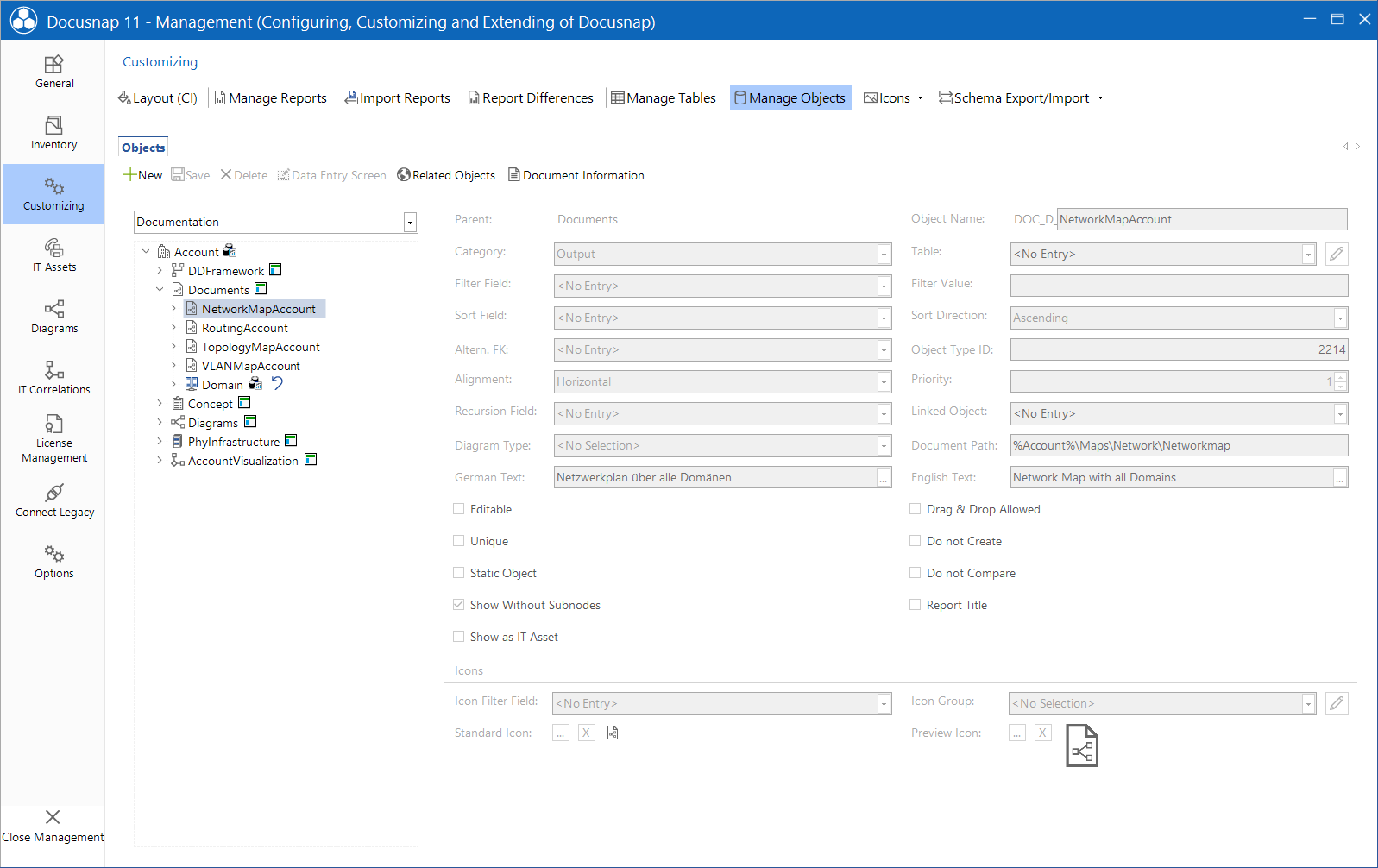The image size is (1378, 868).
Task: Open the Icons dropdown menu
Action: point(893,98)
